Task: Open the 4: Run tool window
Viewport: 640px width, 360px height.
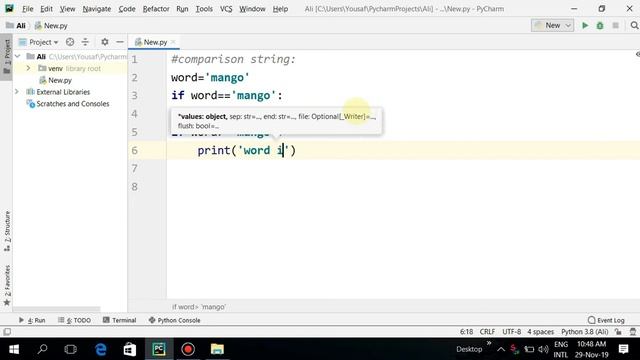Action: (x=32, y=320)
